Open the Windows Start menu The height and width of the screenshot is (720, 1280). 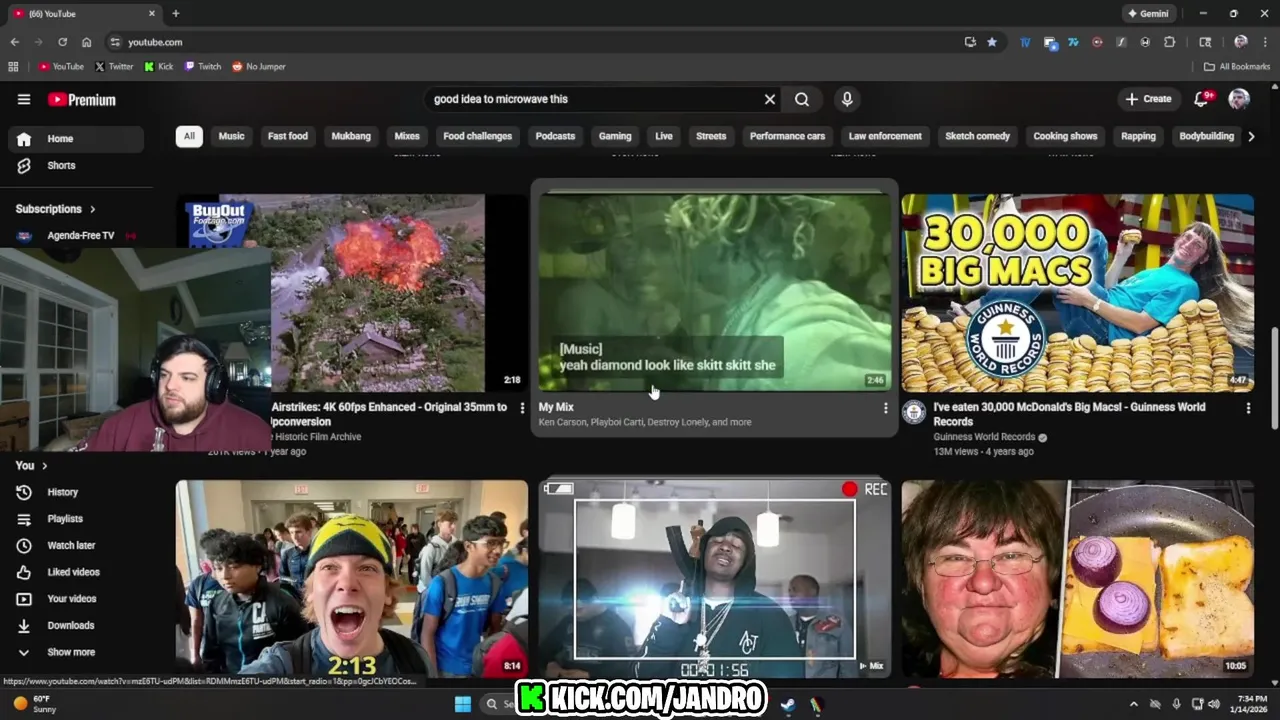pos(463,704)
